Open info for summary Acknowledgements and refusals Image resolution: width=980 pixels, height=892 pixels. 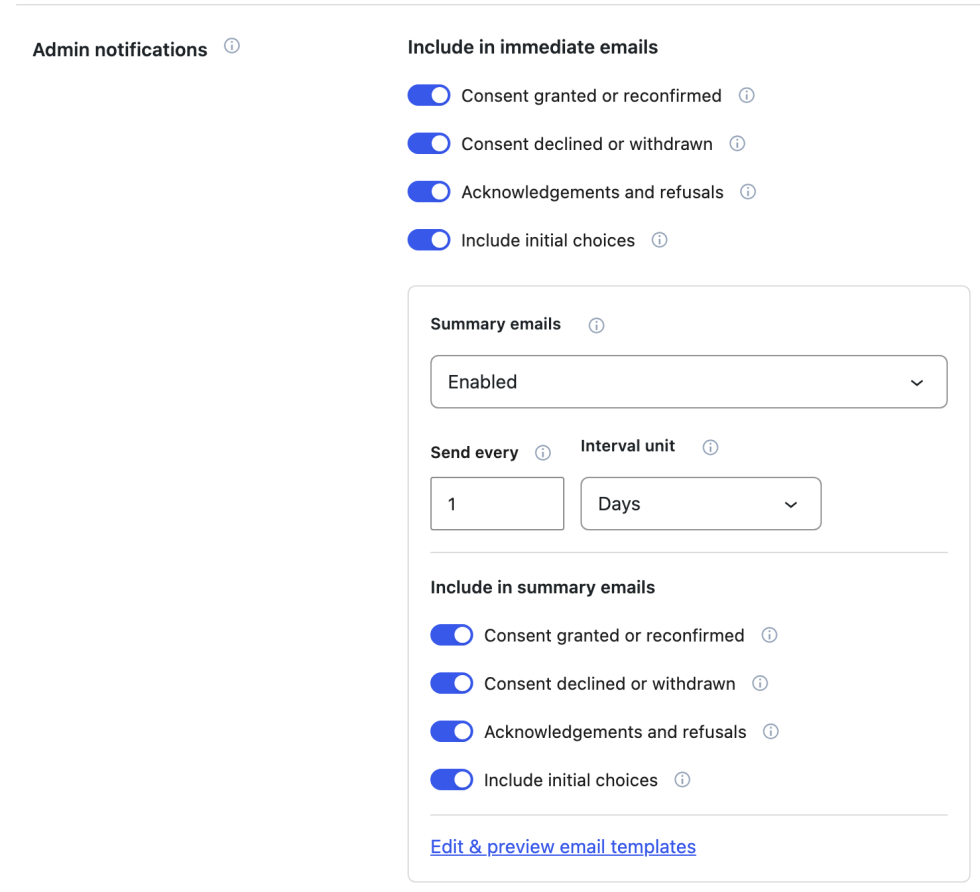(x=771, y=731)
